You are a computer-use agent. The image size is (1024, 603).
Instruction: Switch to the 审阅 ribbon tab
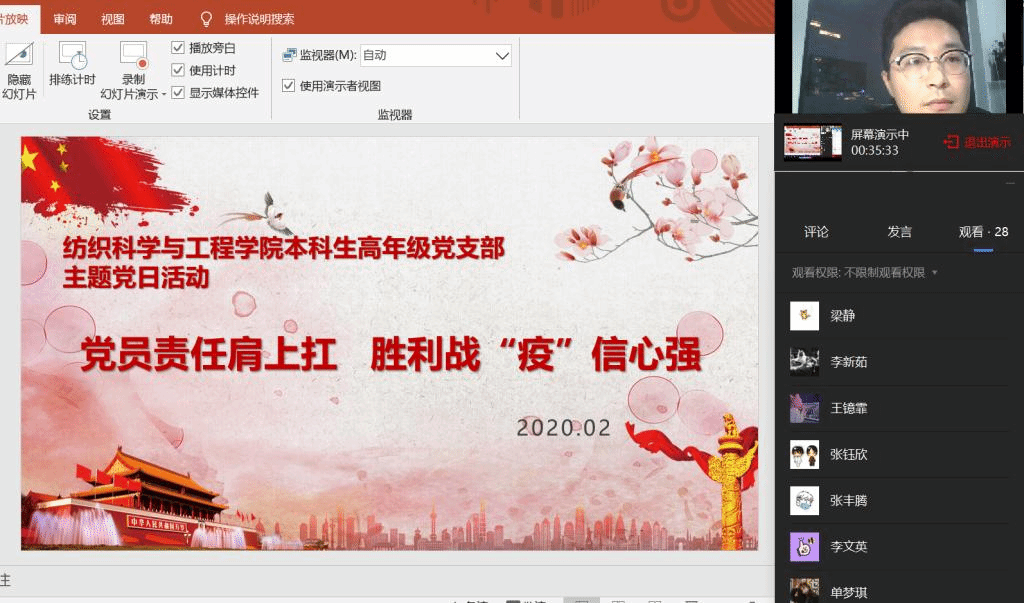pyautogui.click(x=65, y=19)
